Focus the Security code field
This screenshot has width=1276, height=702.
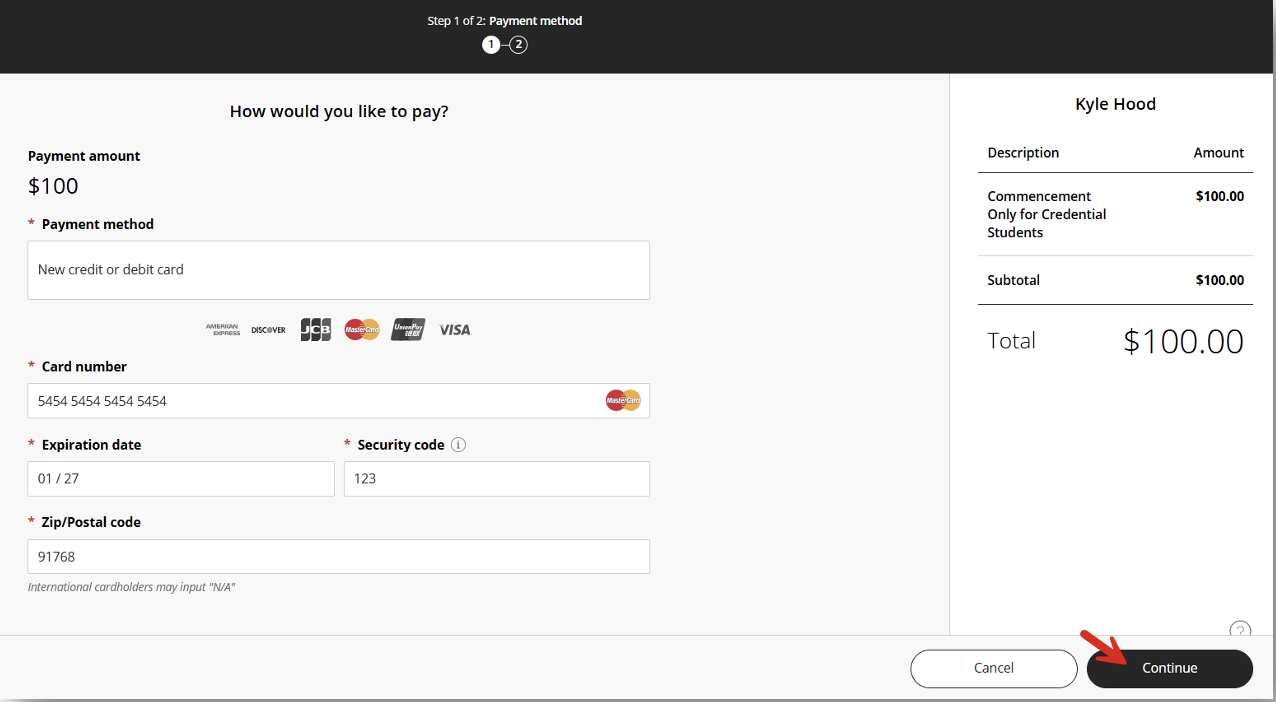pos(497,479)
